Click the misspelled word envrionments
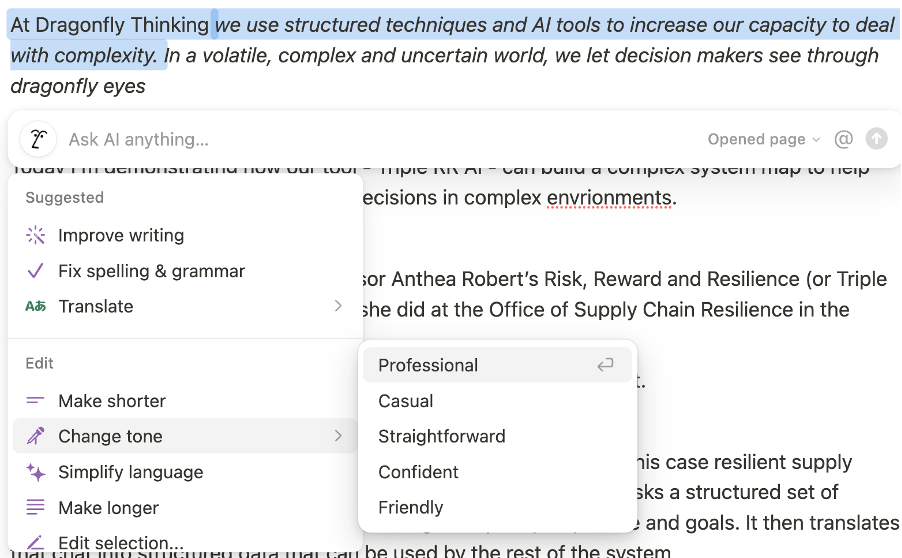The height and width of the screenshot is (558, 902). (611, 198)
